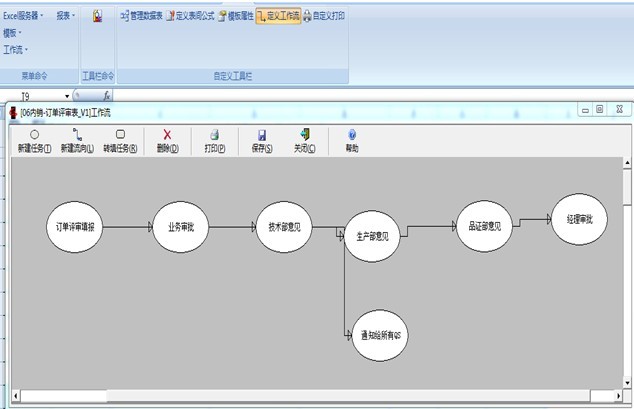This screenshot has height=409, width=634.
Task: Click the highlighted 定义工作流 button
Action: [x=279, y=17]
